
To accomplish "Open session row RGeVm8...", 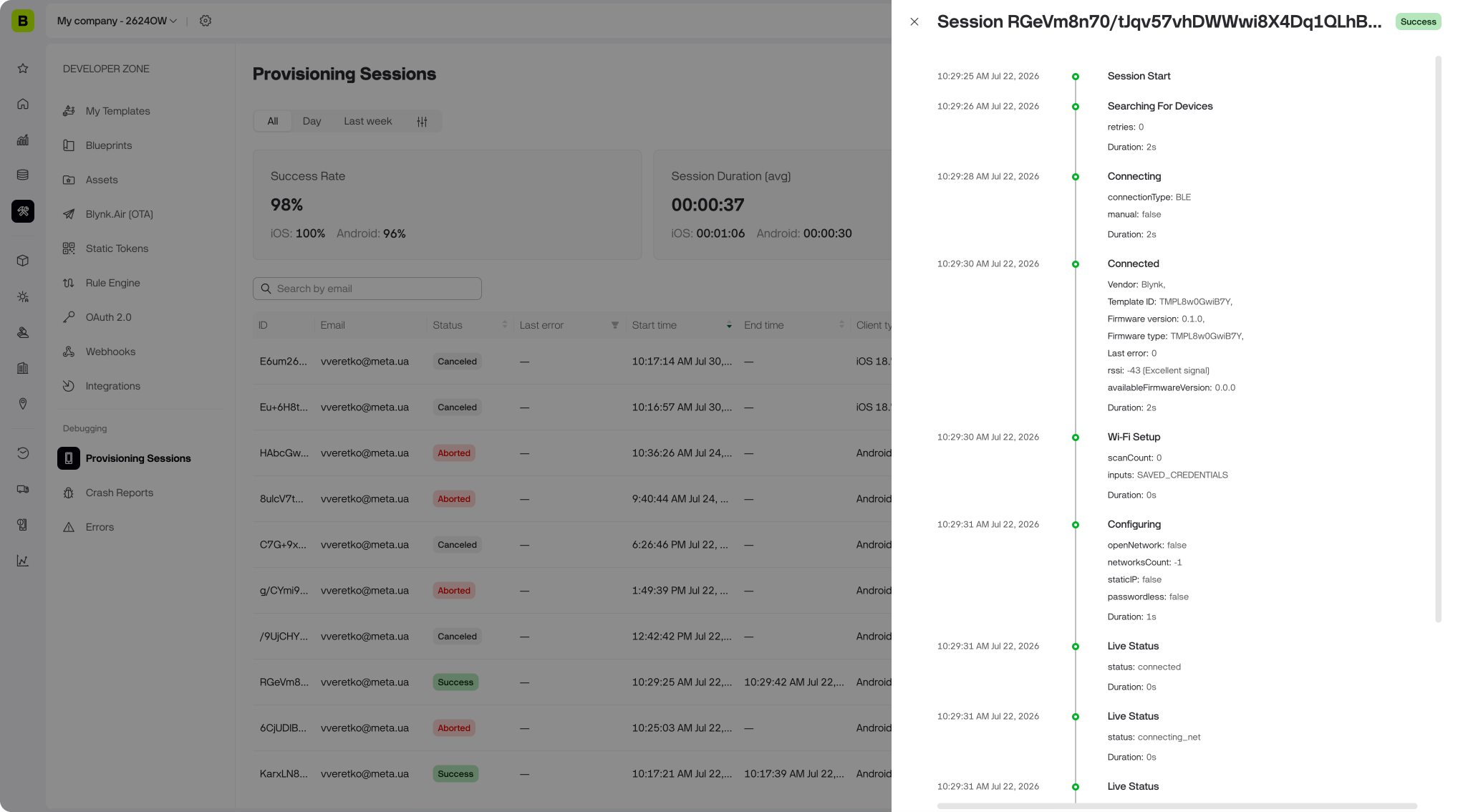I will pyautogui.click(x=572, y=682).
